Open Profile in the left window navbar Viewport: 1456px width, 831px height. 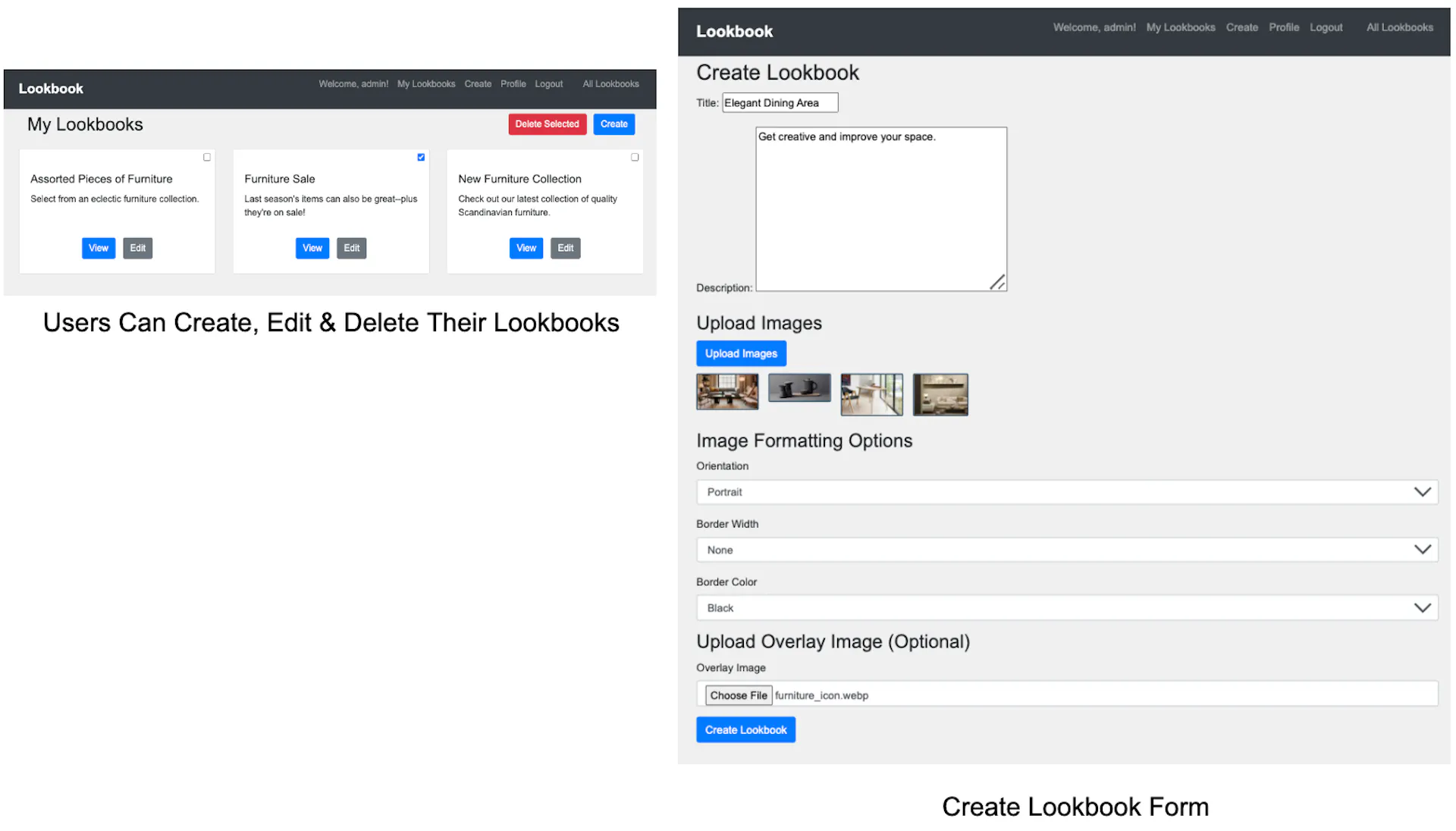click(513, 84)
